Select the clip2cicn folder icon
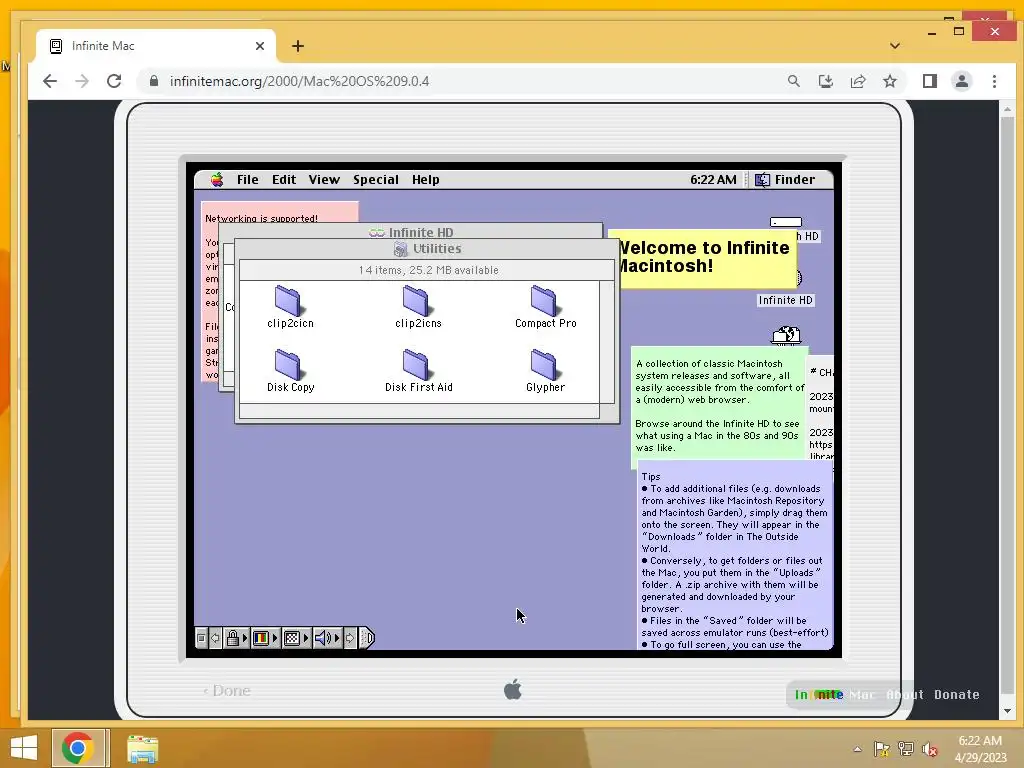The height and width of the screenshot is (768, 1024). click(x=287, y=301)
